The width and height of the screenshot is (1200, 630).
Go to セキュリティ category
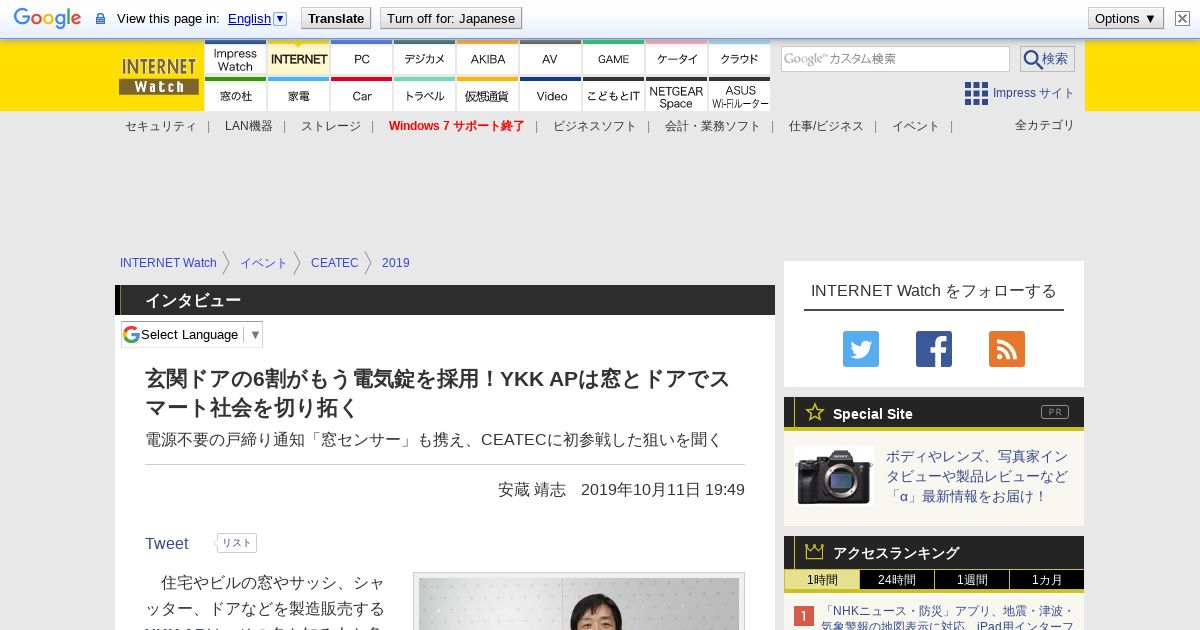tap(160, 126)
